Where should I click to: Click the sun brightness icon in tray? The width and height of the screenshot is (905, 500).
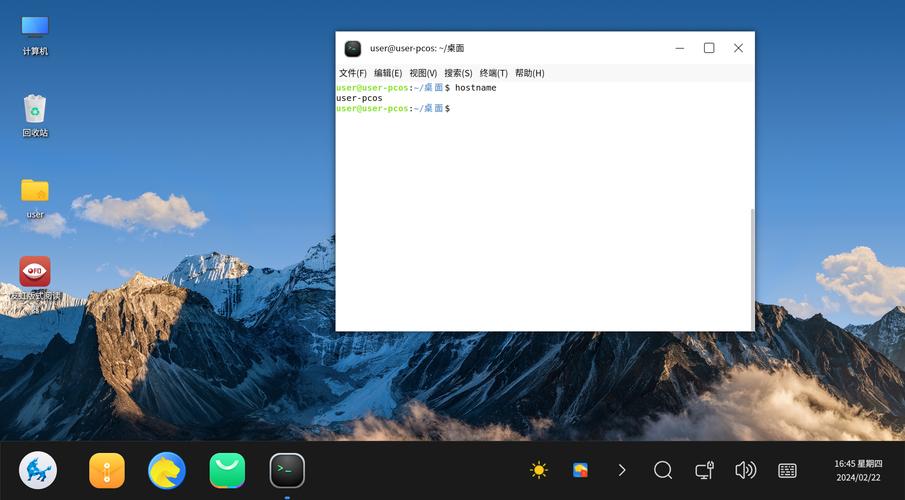tap(539, 470)
